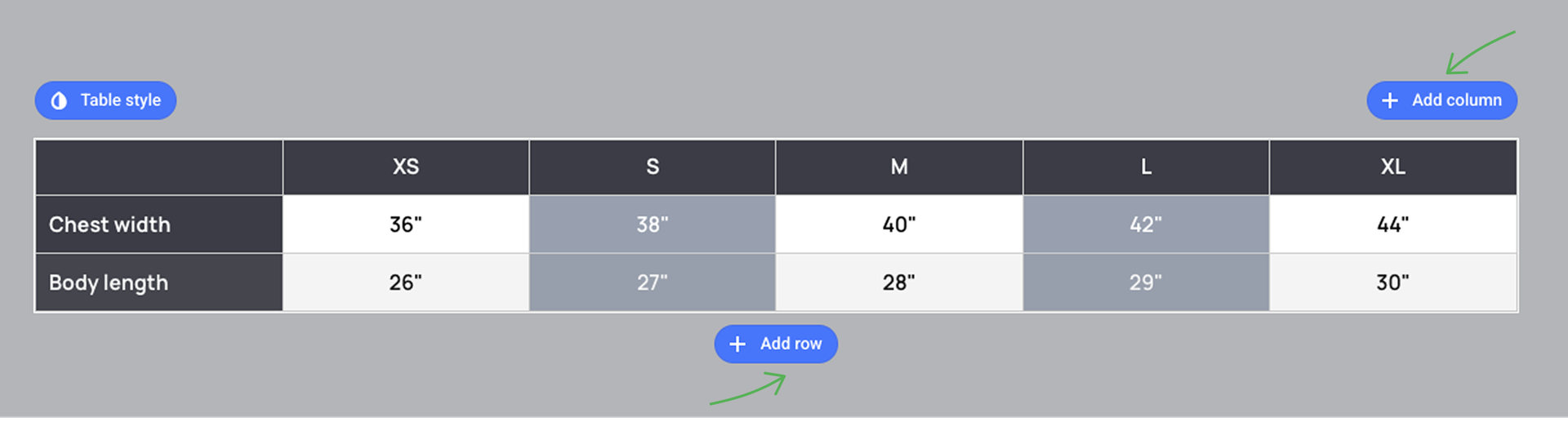Select the empty top-left header cell

[x=159, y=167]
